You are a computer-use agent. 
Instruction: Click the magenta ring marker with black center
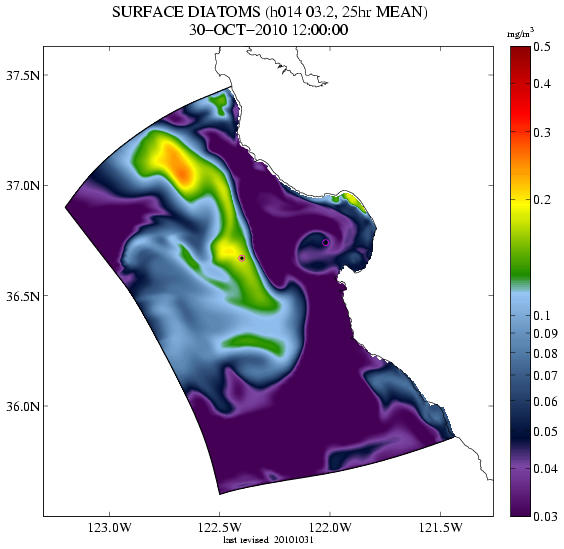click(242, 258)
